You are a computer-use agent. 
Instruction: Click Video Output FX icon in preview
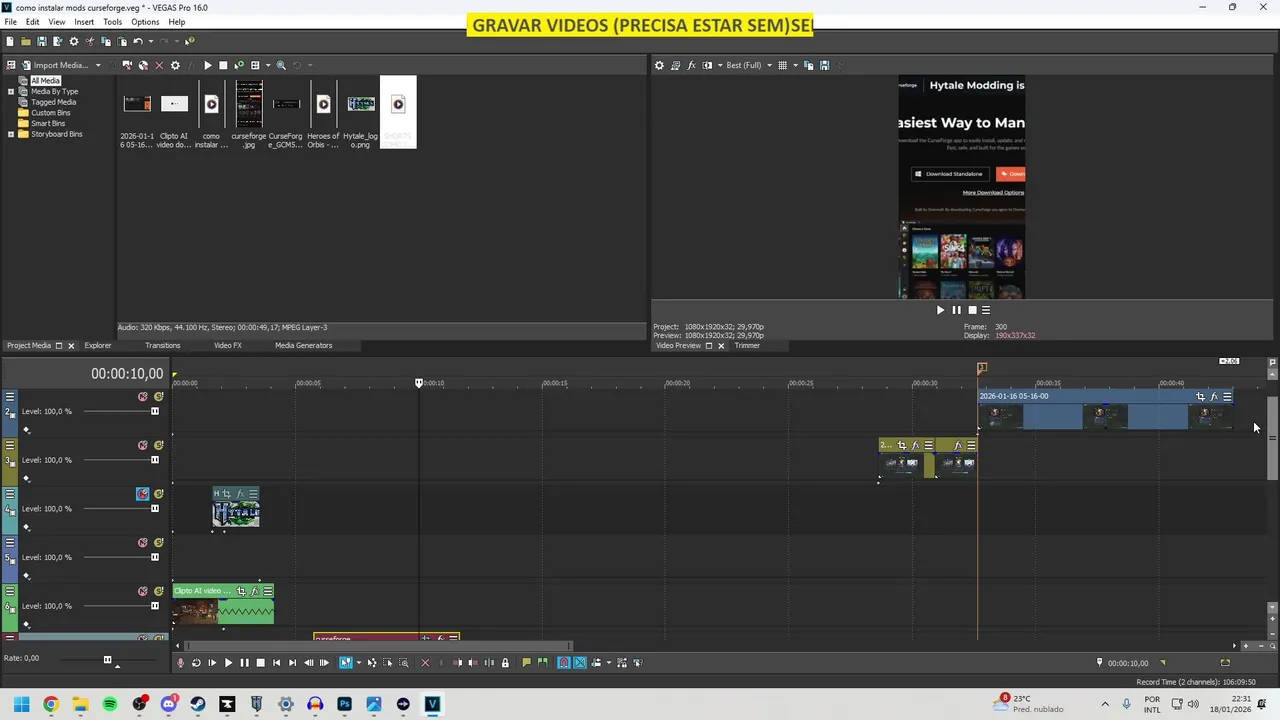[x=691, y=65]
